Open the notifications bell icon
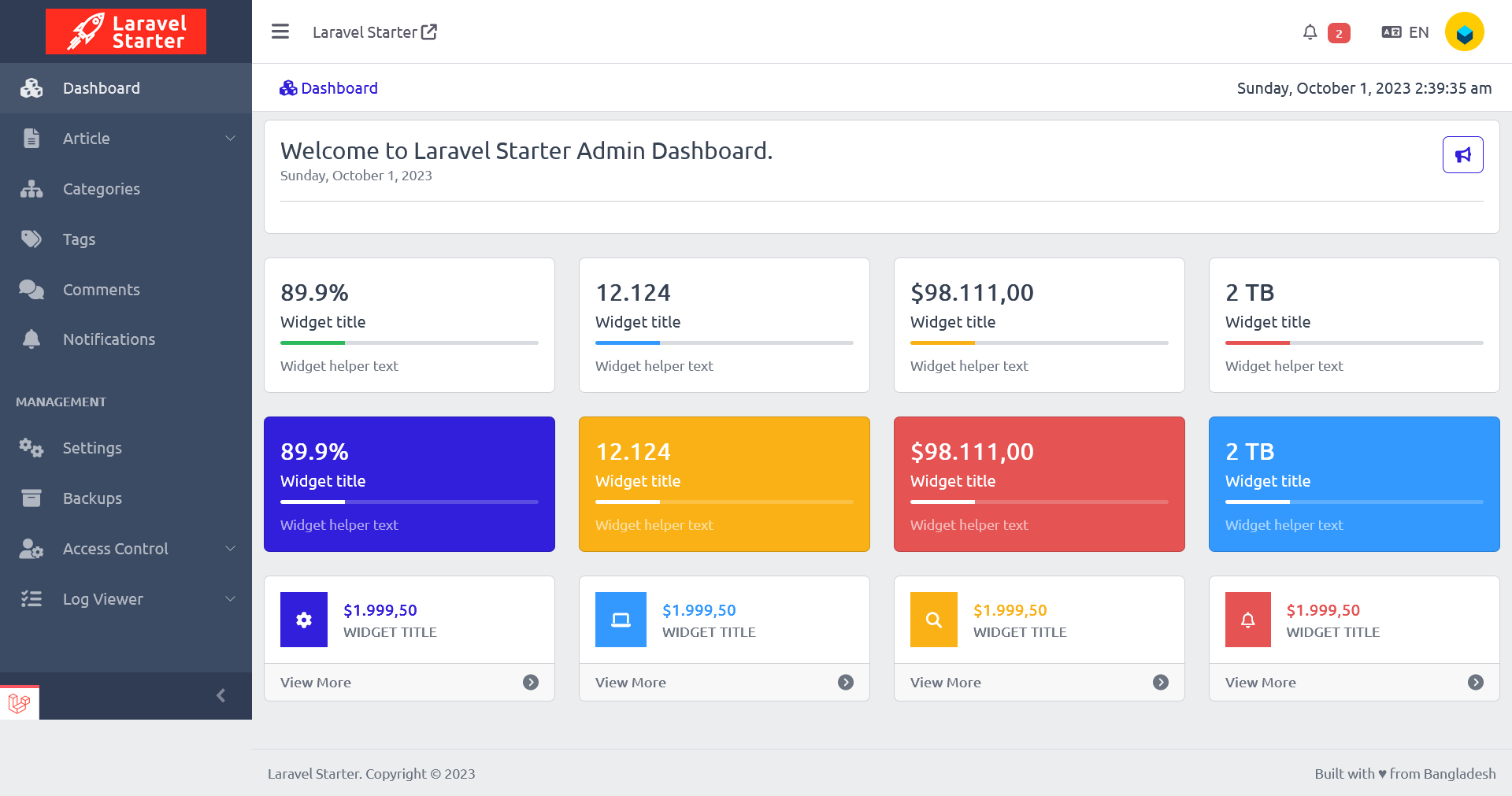 (x=1310, y=31)
